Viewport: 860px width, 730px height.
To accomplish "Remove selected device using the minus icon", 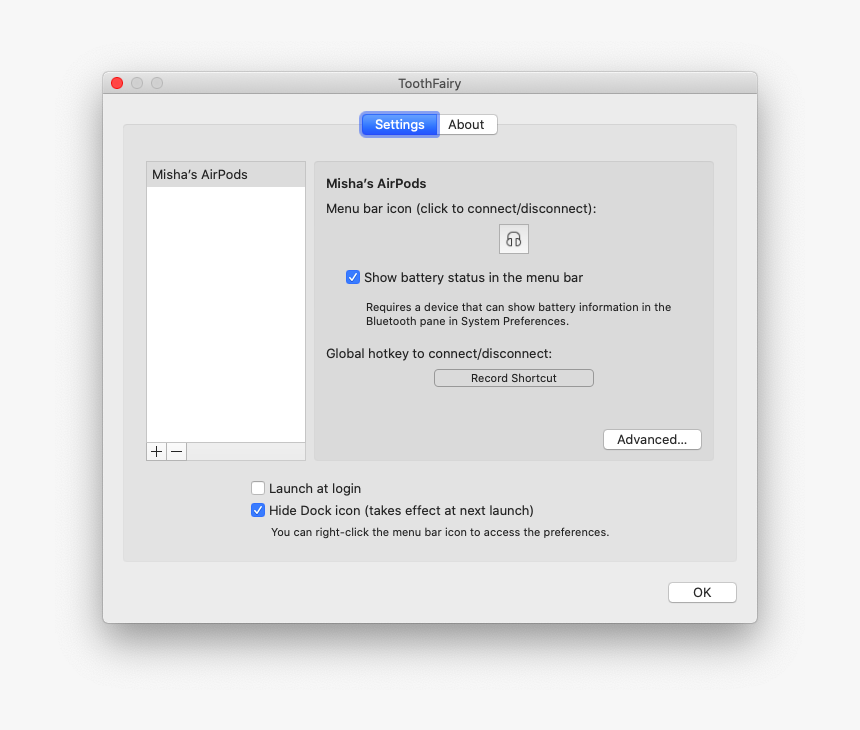I will point(176,451).
